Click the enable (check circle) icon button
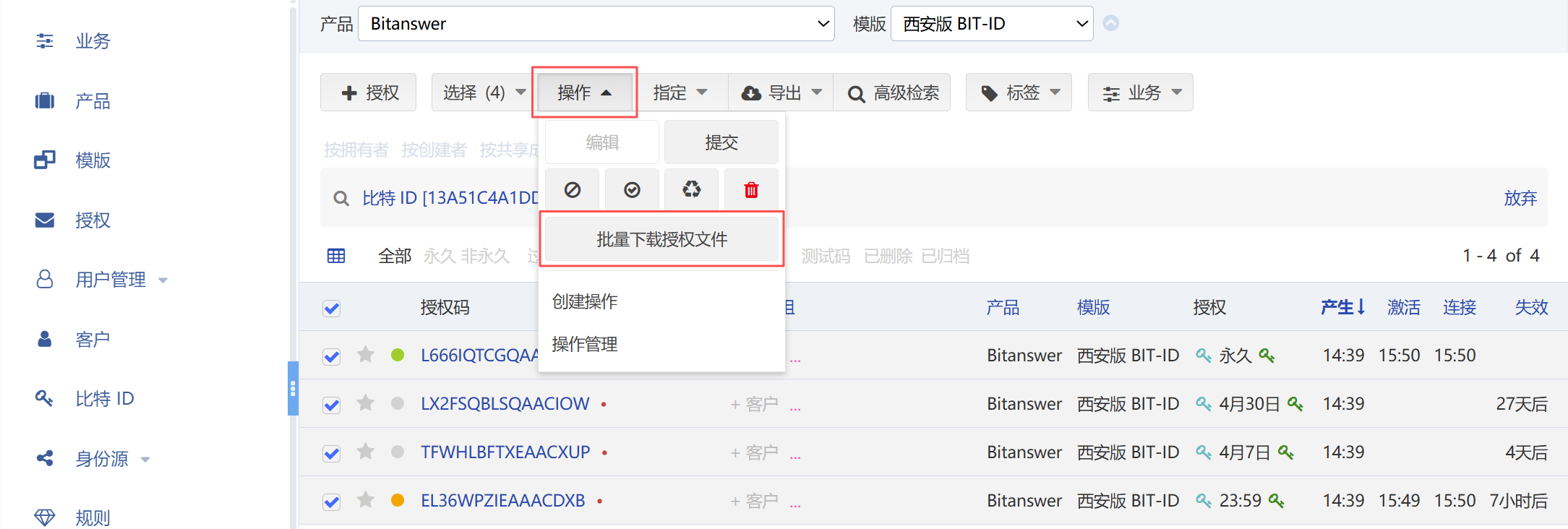This screenshot has width=1568, height=529. coord(633,190)
